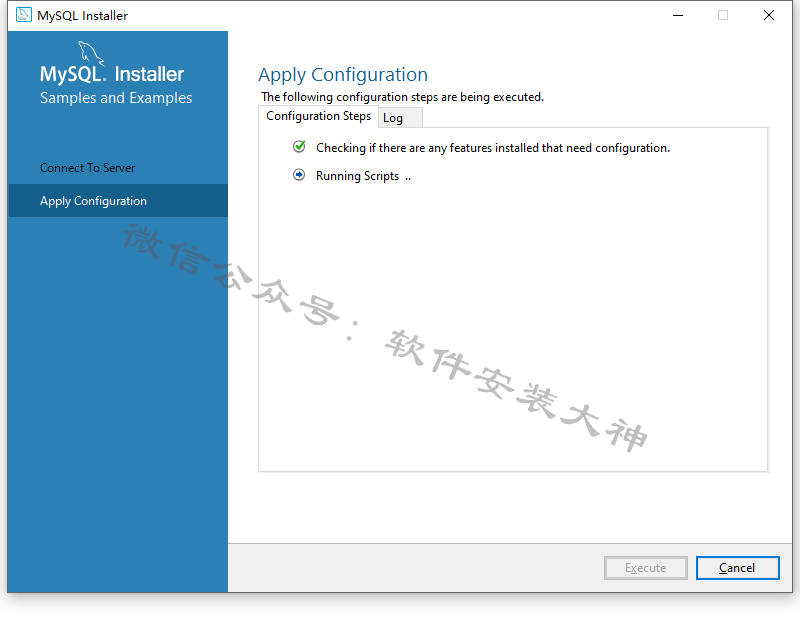Select Apply Configuration sidebar step
The image size is (800, 640).
[118, 201]
